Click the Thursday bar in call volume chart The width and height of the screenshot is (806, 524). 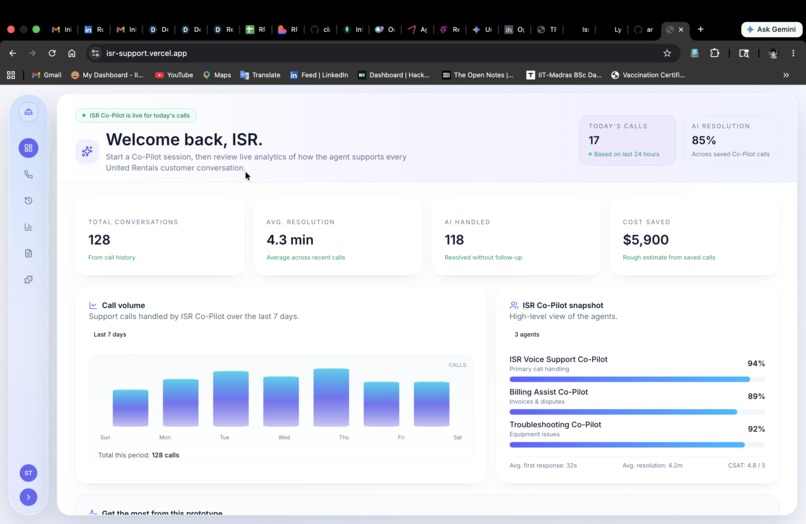[331, 397]
